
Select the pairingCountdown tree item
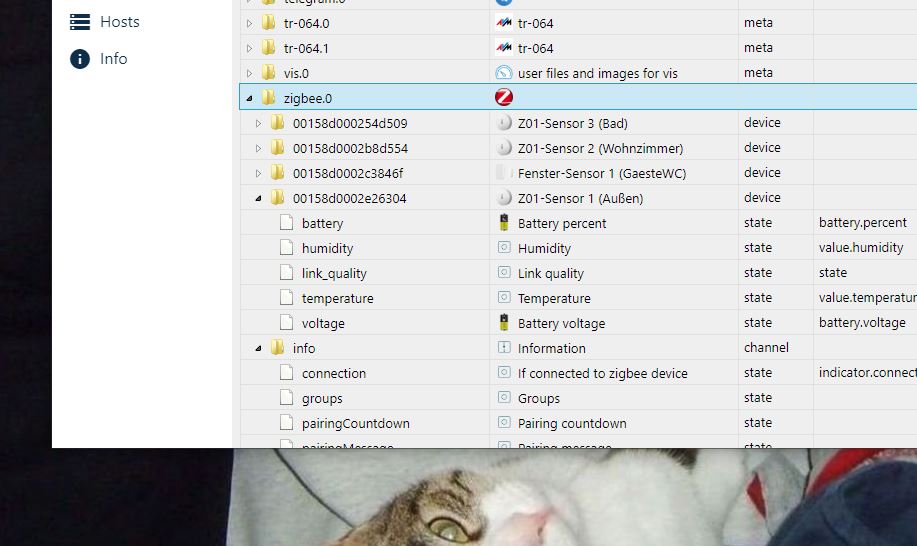(356, 423)
